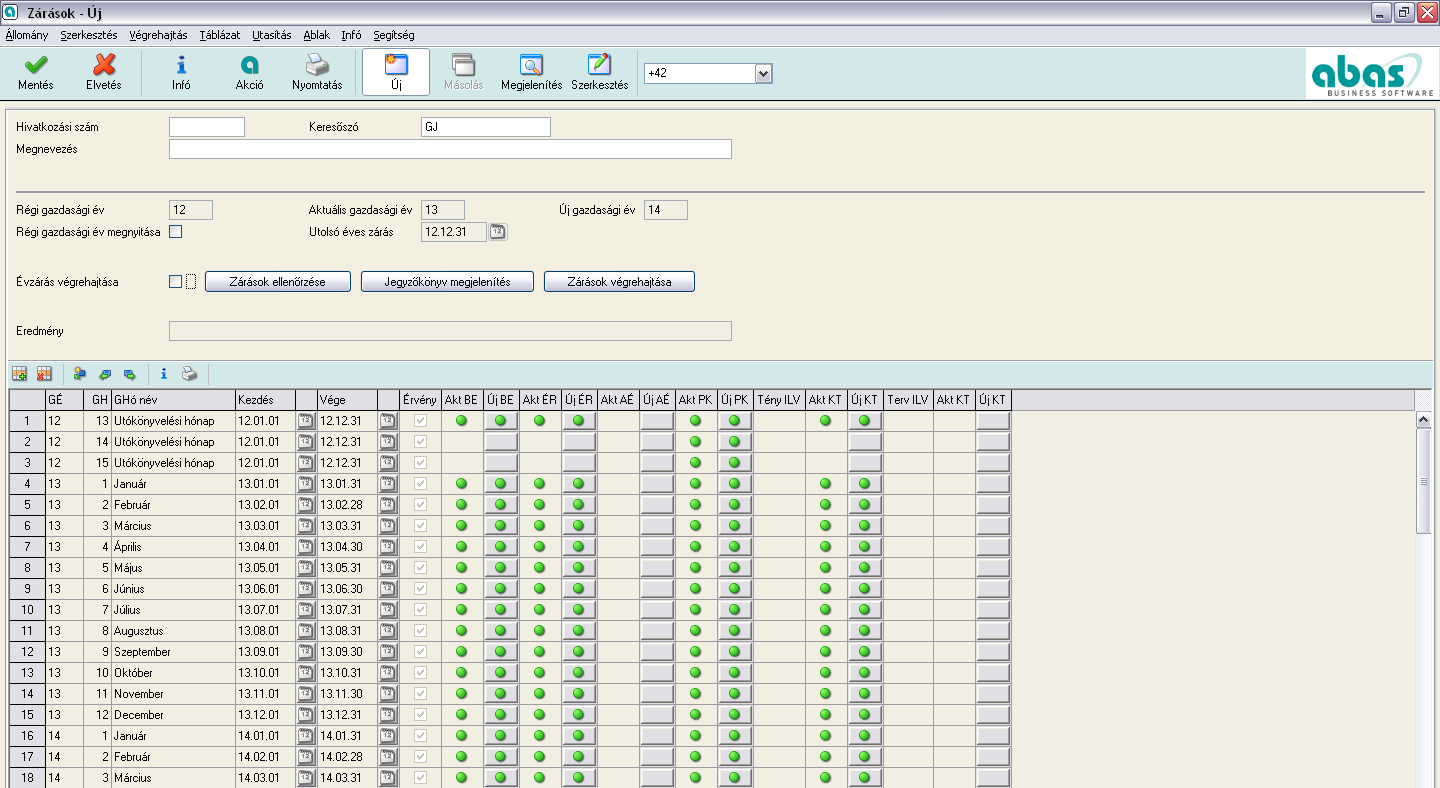Click the 13.02.28 end date cell
The height and width of the screenshot is (788, 1440).
[347, 505]
